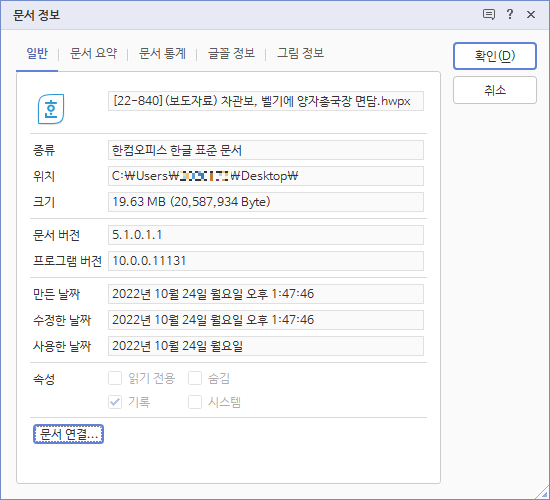Switch to the 문서 요약 tab
The height and width of the screenshot is (500, 550).
coord(93,53)
